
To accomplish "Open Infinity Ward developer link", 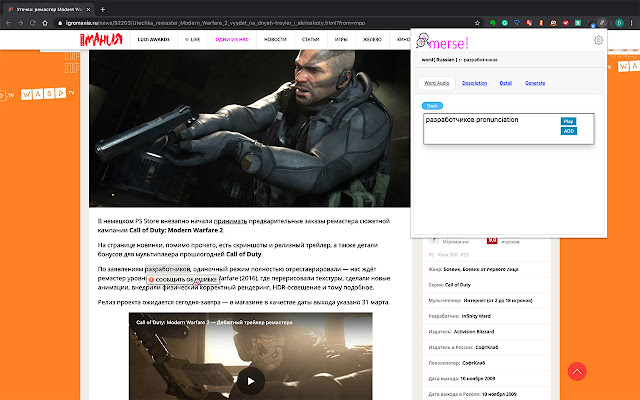I will (476, 316).
